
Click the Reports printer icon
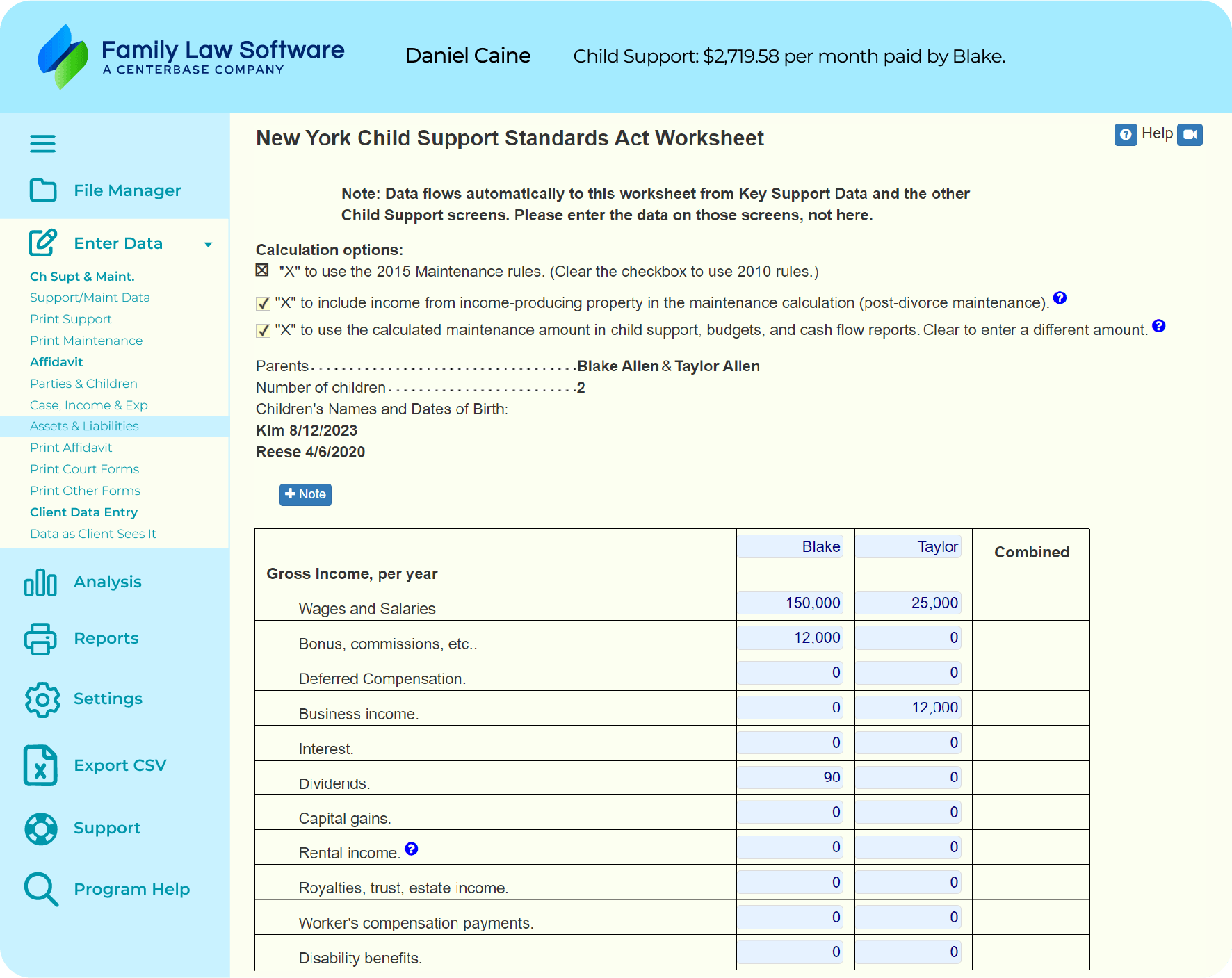40,639
